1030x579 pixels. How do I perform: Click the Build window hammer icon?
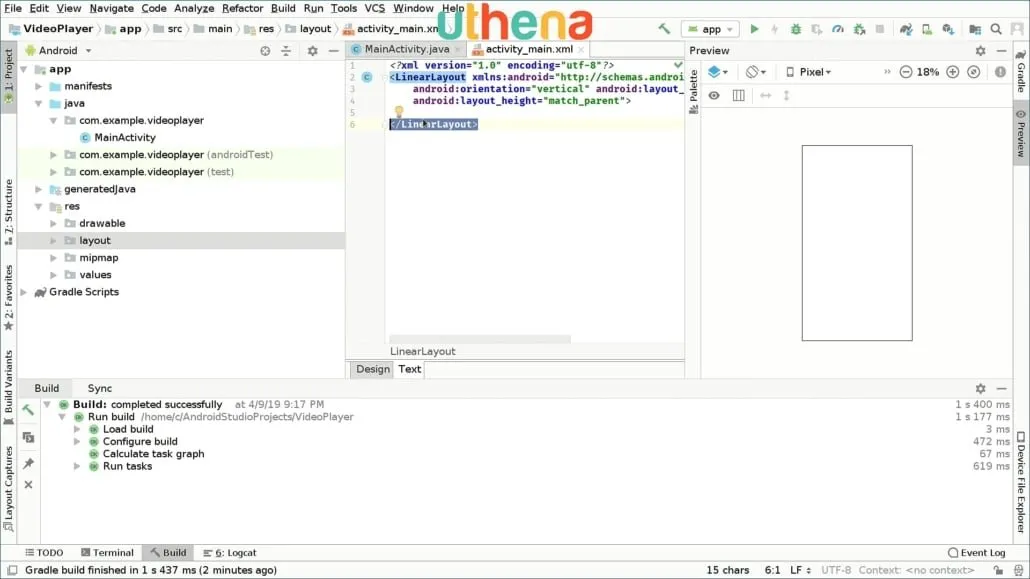coord(28,409)
